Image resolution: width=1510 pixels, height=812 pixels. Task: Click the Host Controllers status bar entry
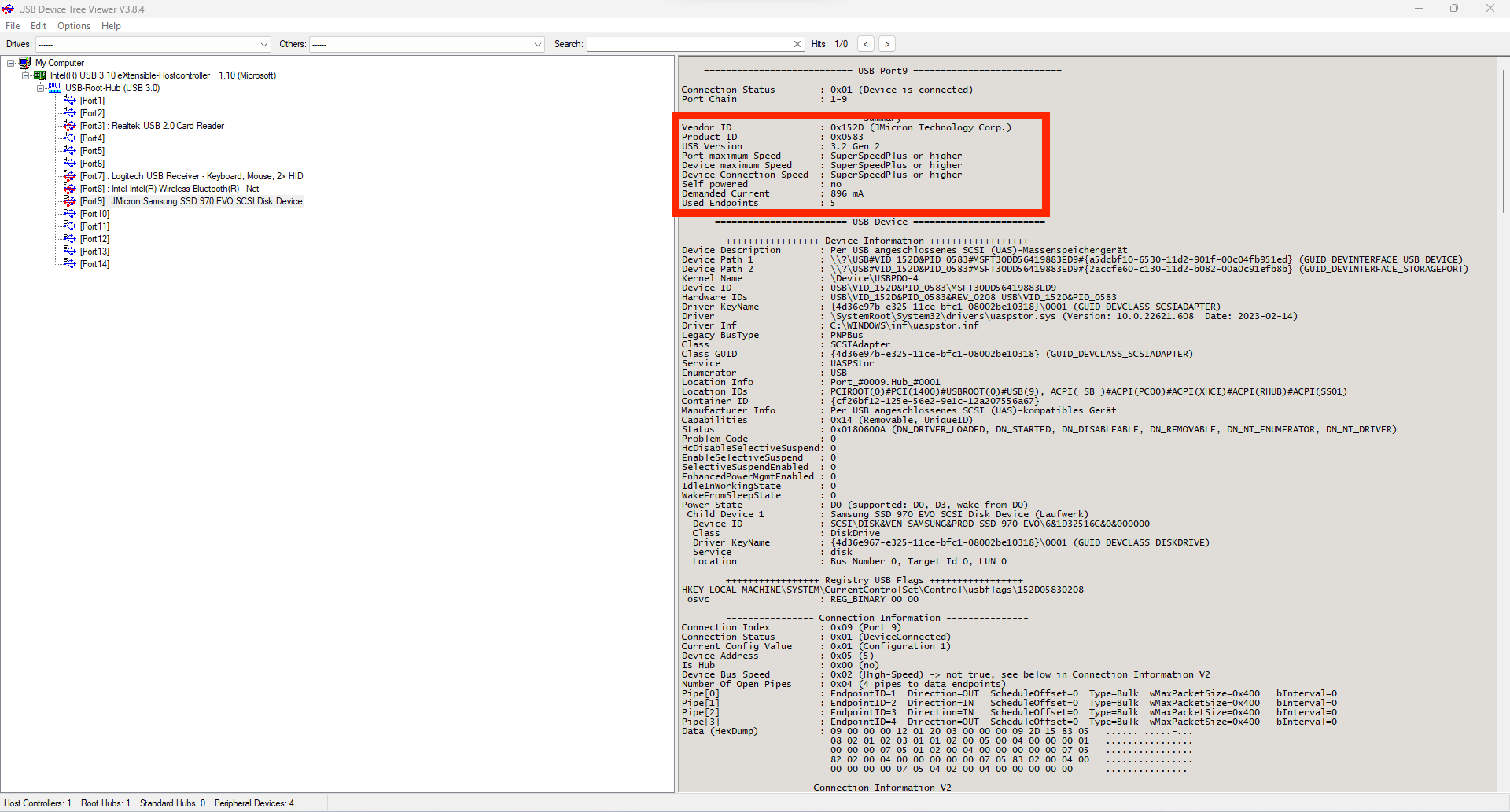(38, 803)
